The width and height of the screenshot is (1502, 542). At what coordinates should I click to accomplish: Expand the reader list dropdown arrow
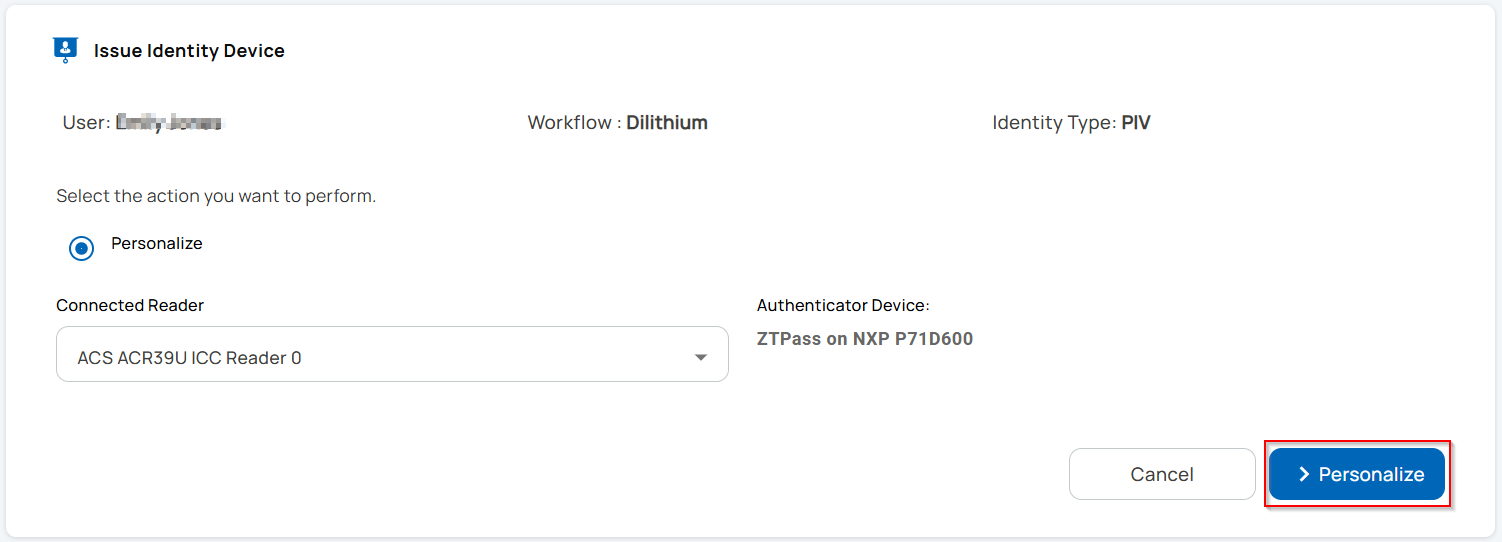[701, 358]
